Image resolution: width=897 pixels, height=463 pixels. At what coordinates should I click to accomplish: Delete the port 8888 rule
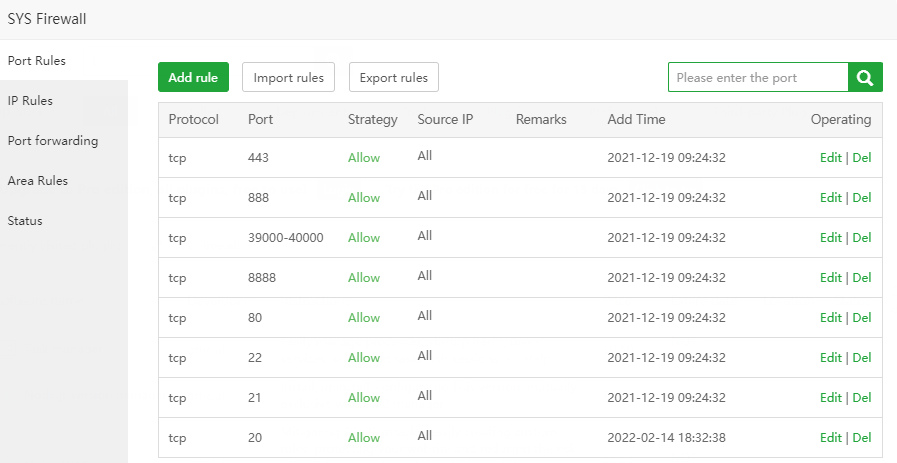tap(862, 278)
